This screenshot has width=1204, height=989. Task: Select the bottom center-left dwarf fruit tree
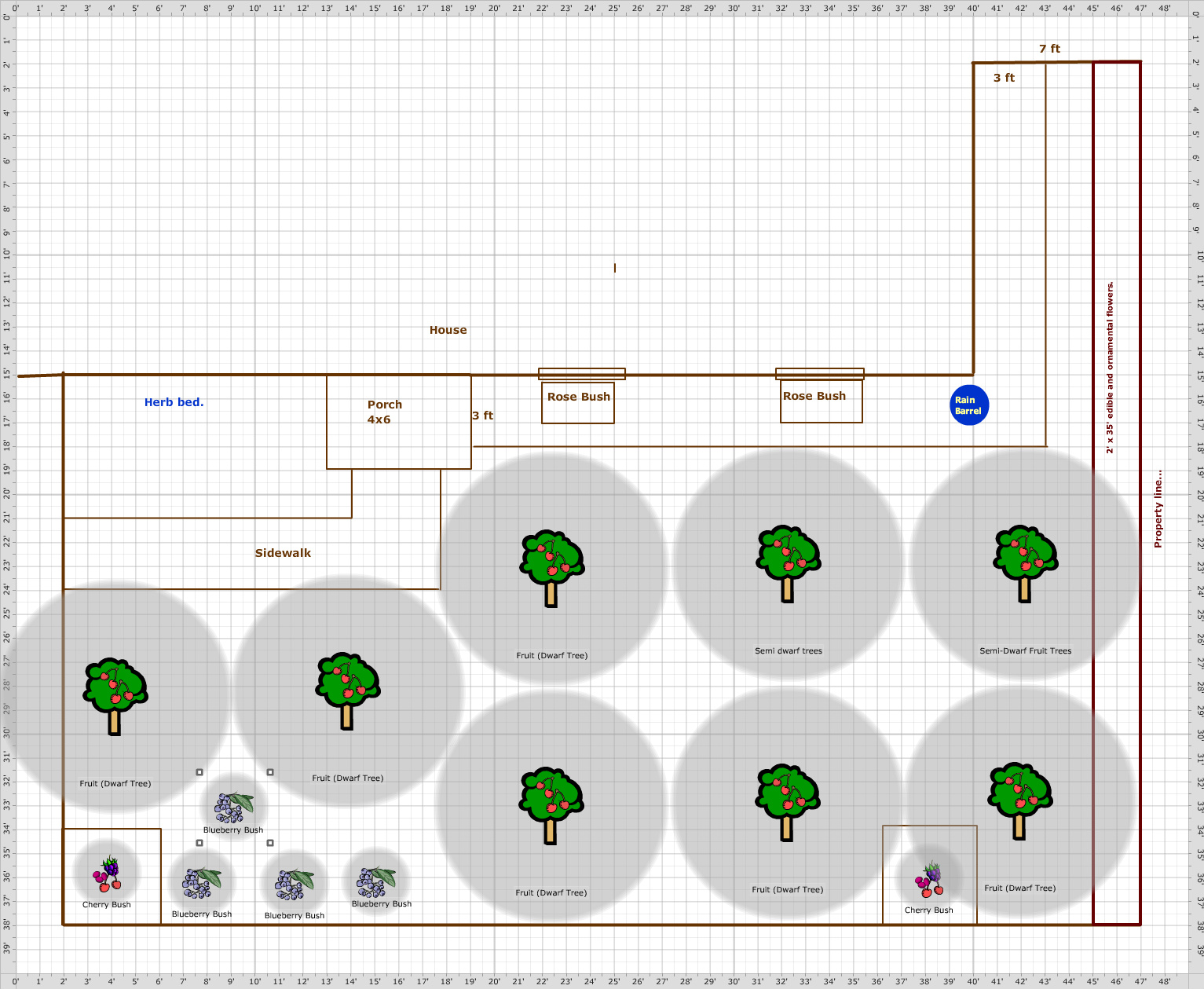(551, 805)
